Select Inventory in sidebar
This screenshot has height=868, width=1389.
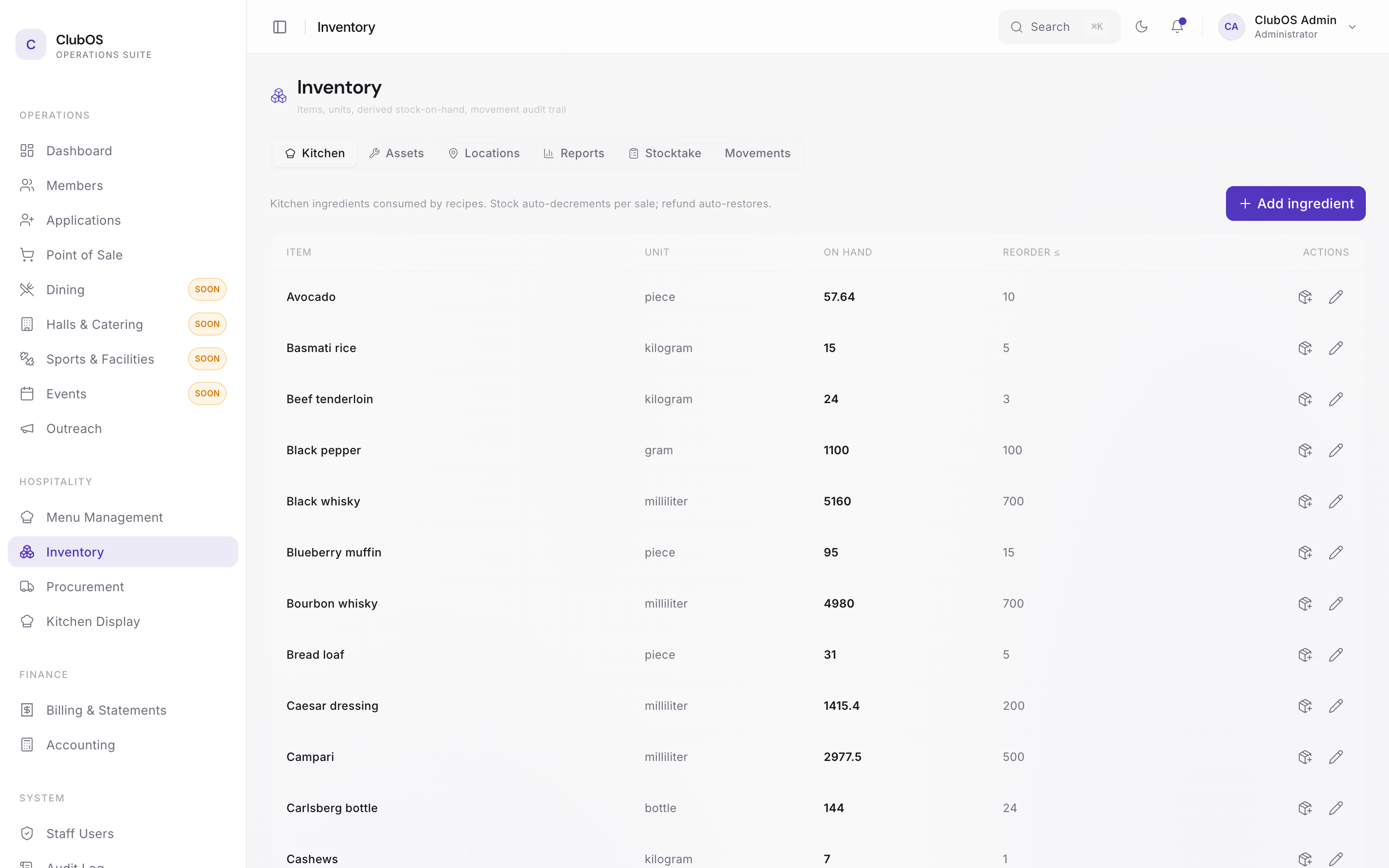pyautogui.click(x=123, y=552)
